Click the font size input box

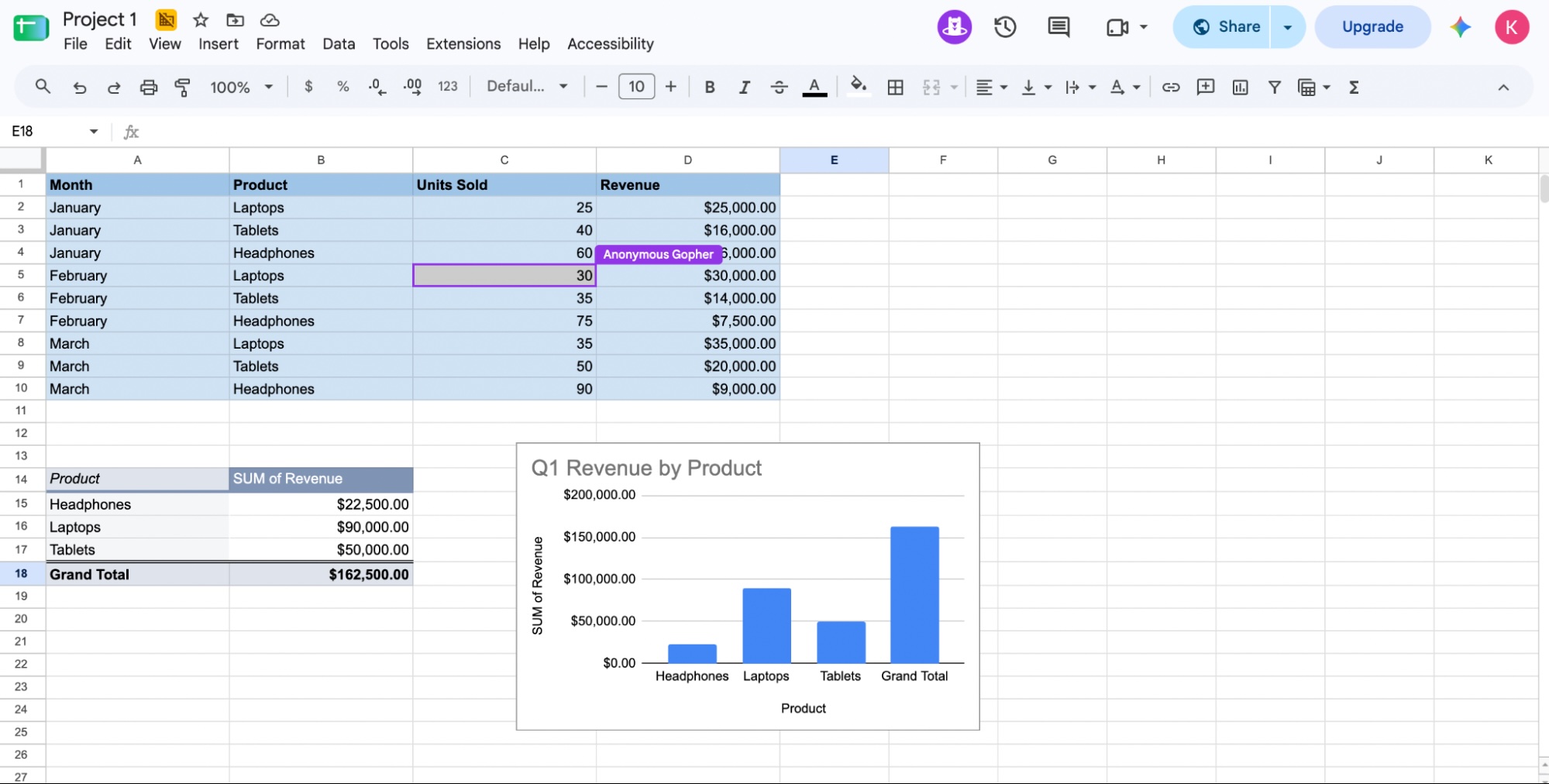[x=636, y=87]
